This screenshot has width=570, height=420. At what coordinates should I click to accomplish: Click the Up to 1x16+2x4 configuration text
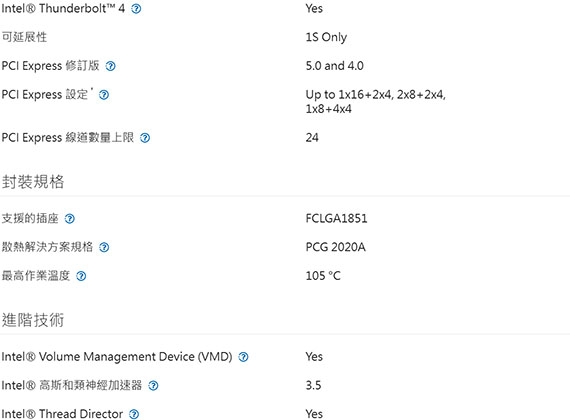376,101
